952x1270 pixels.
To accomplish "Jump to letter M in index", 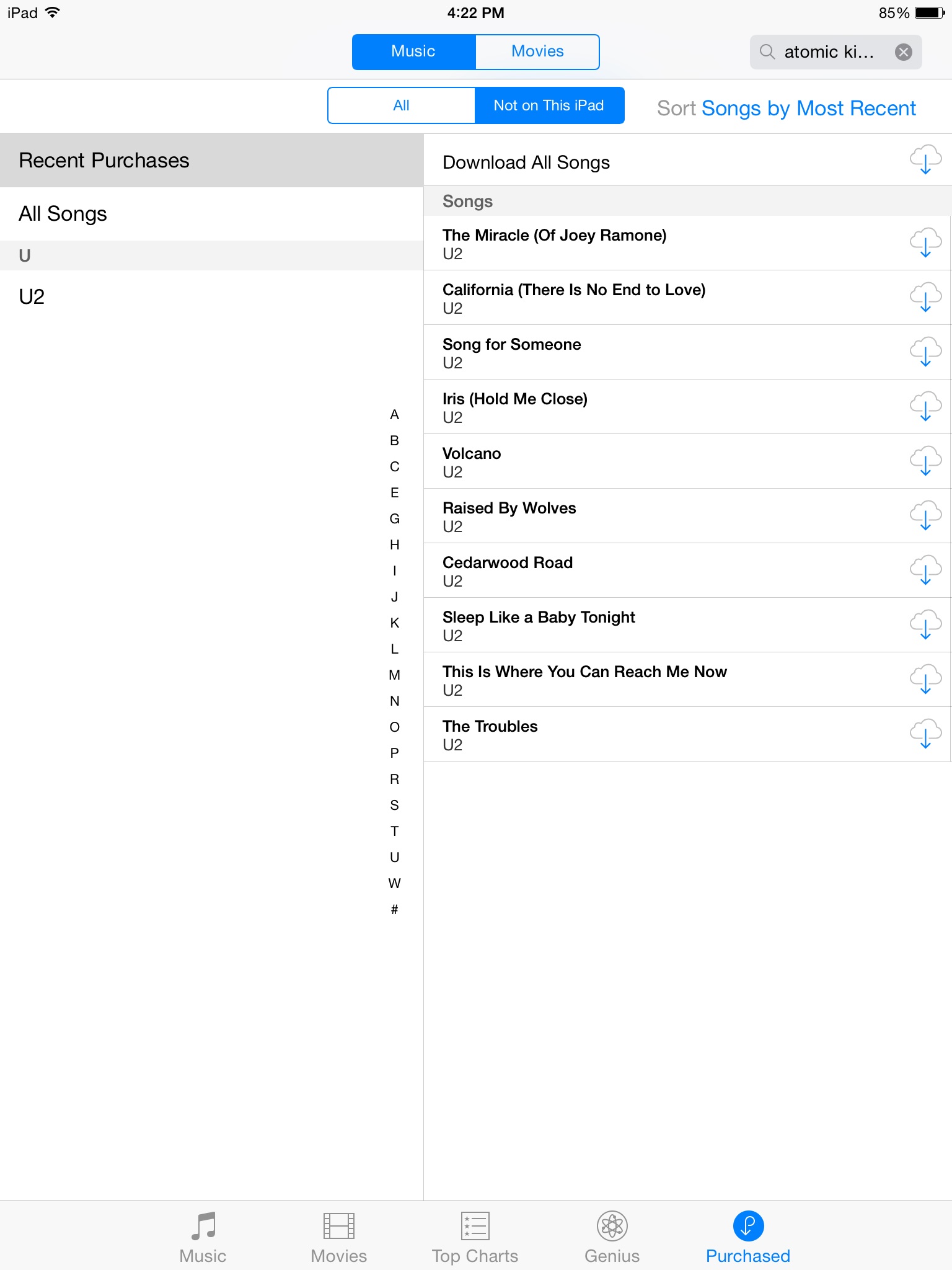I will (394, 675).
